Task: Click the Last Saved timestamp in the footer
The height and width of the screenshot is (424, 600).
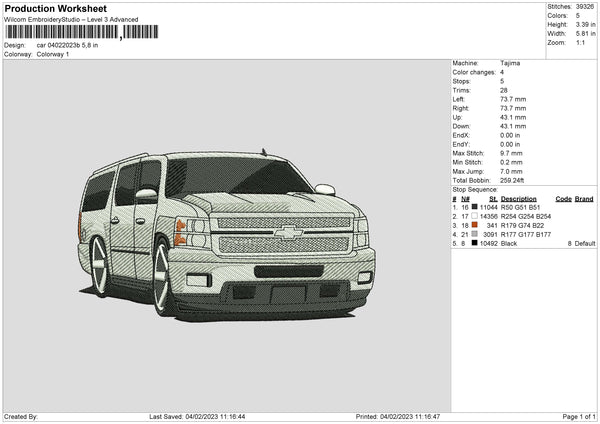Action: coord(199,417)
